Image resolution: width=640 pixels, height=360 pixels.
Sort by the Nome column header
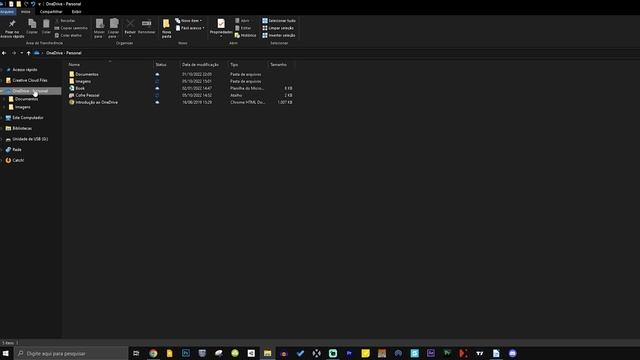coord(109,64)
